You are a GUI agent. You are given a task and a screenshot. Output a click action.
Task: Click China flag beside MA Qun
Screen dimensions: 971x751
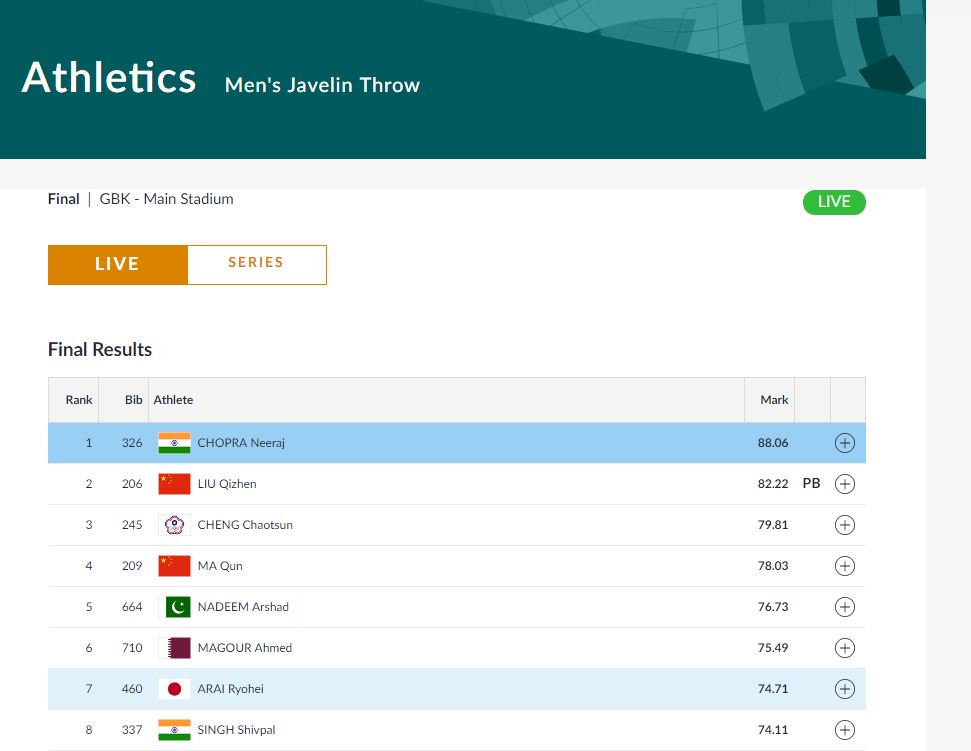(174, 566)
